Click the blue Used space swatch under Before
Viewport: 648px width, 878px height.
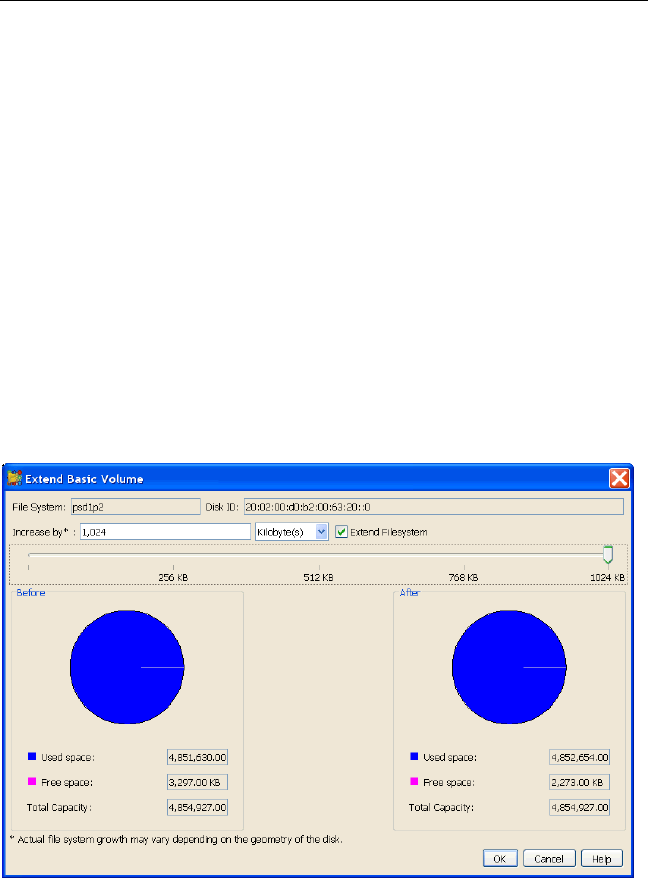32,756
